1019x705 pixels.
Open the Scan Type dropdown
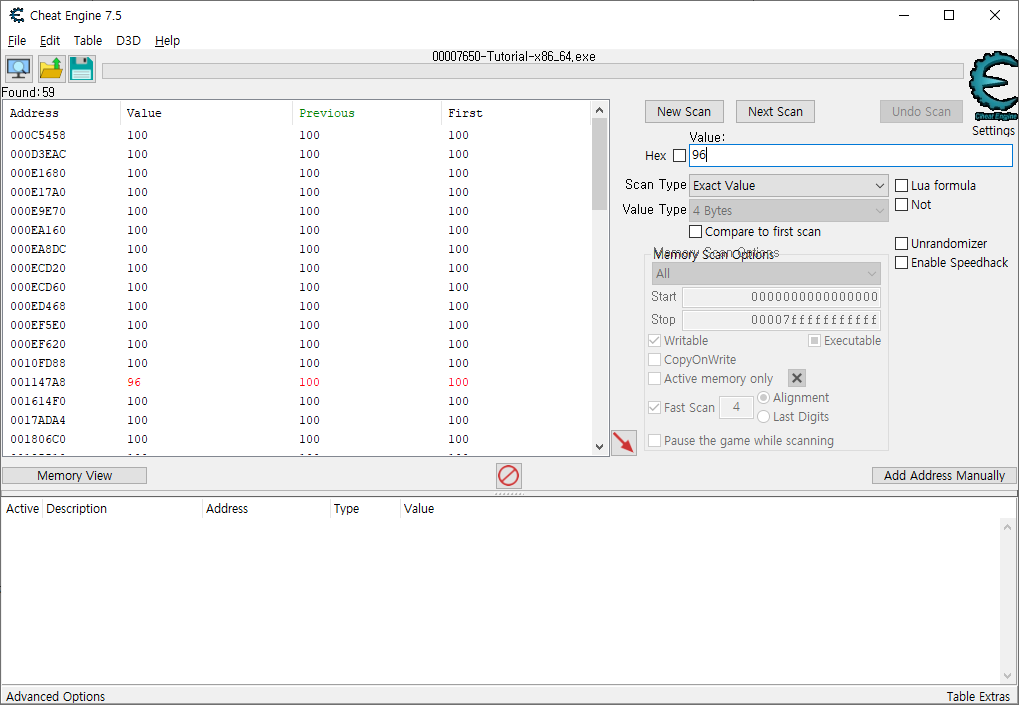(x=788, y=185)
